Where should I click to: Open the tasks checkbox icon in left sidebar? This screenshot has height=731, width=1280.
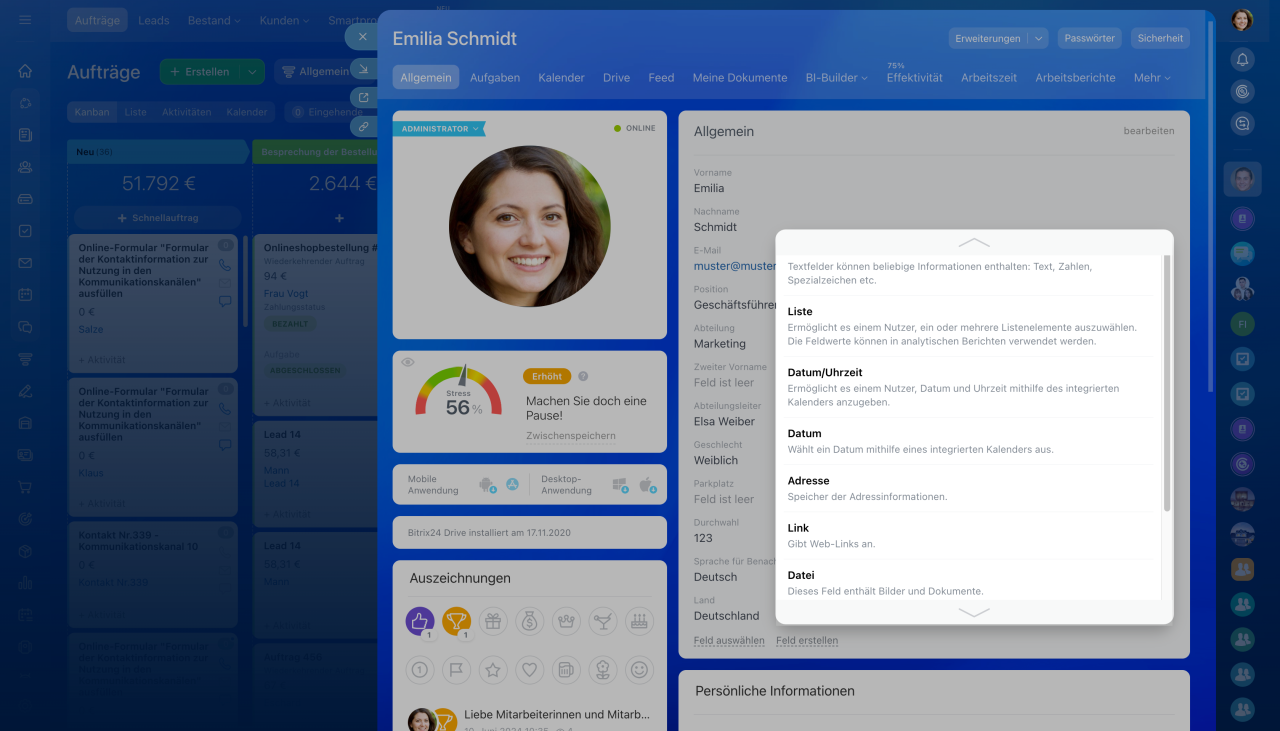25,231
